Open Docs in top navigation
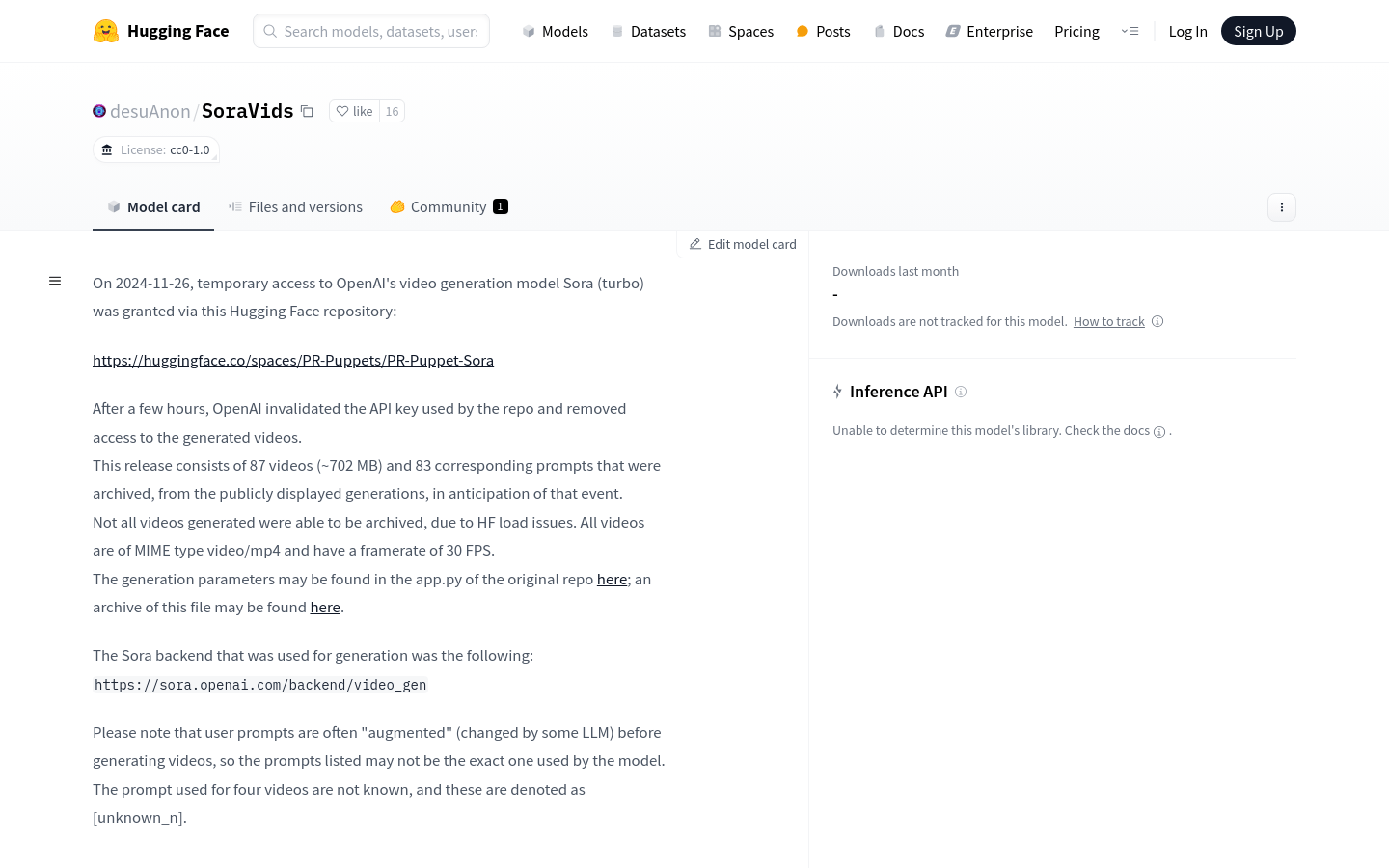 pos(898,31)
